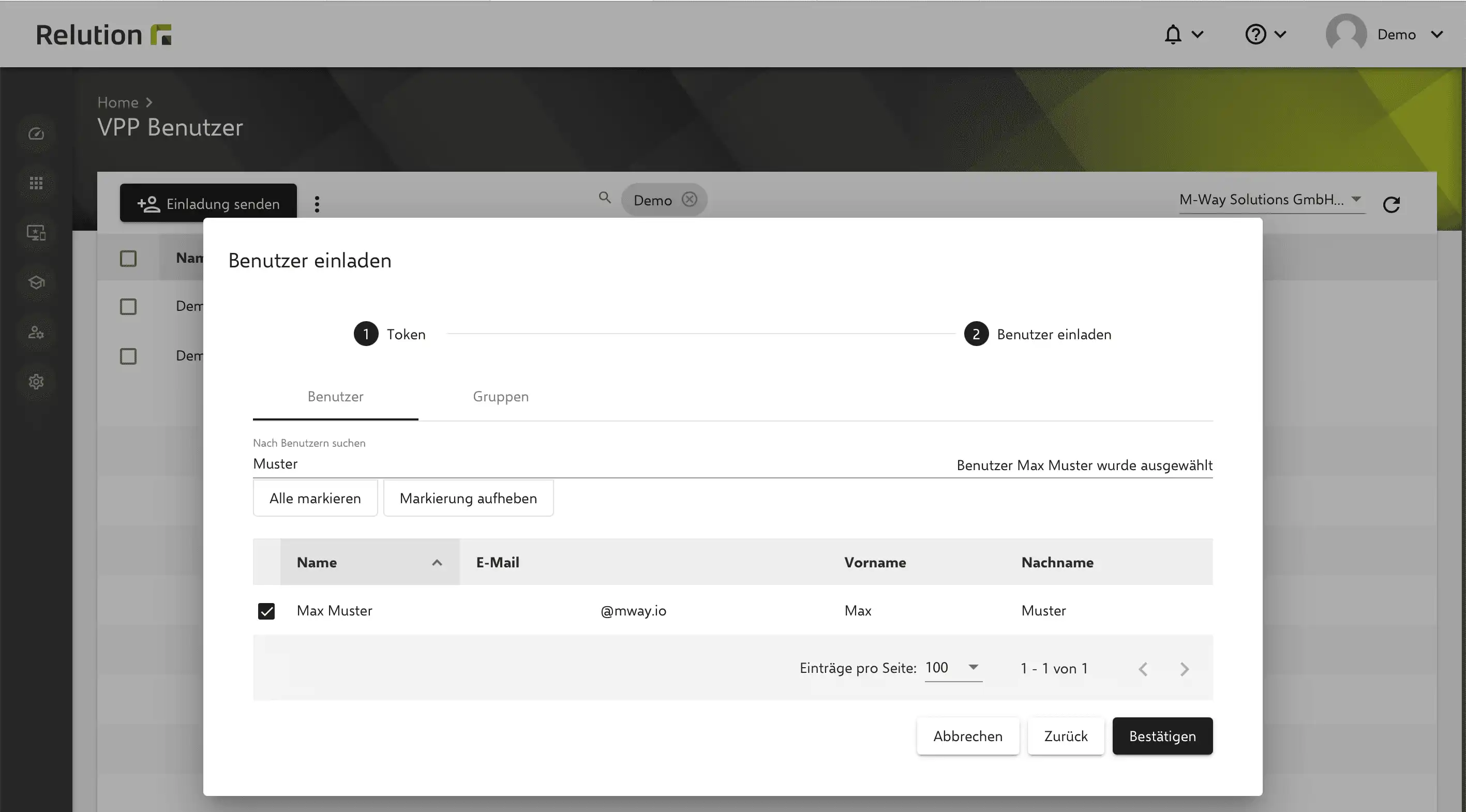Open the users management icon in sidebar

[x=36, y=332]
